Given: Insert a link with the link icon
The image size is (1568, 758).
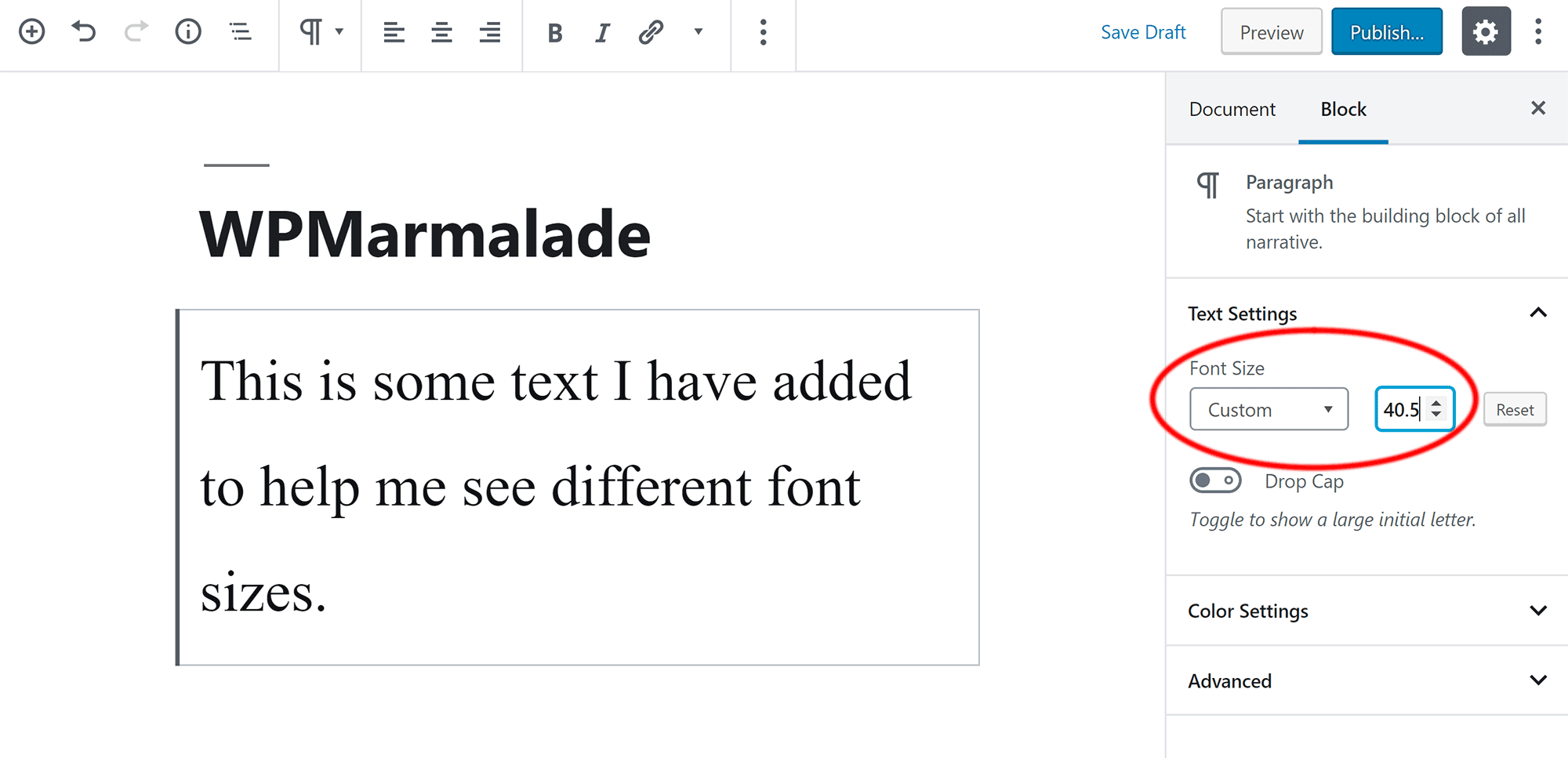Looking at the screenshot, I should (x=650, y=33).
